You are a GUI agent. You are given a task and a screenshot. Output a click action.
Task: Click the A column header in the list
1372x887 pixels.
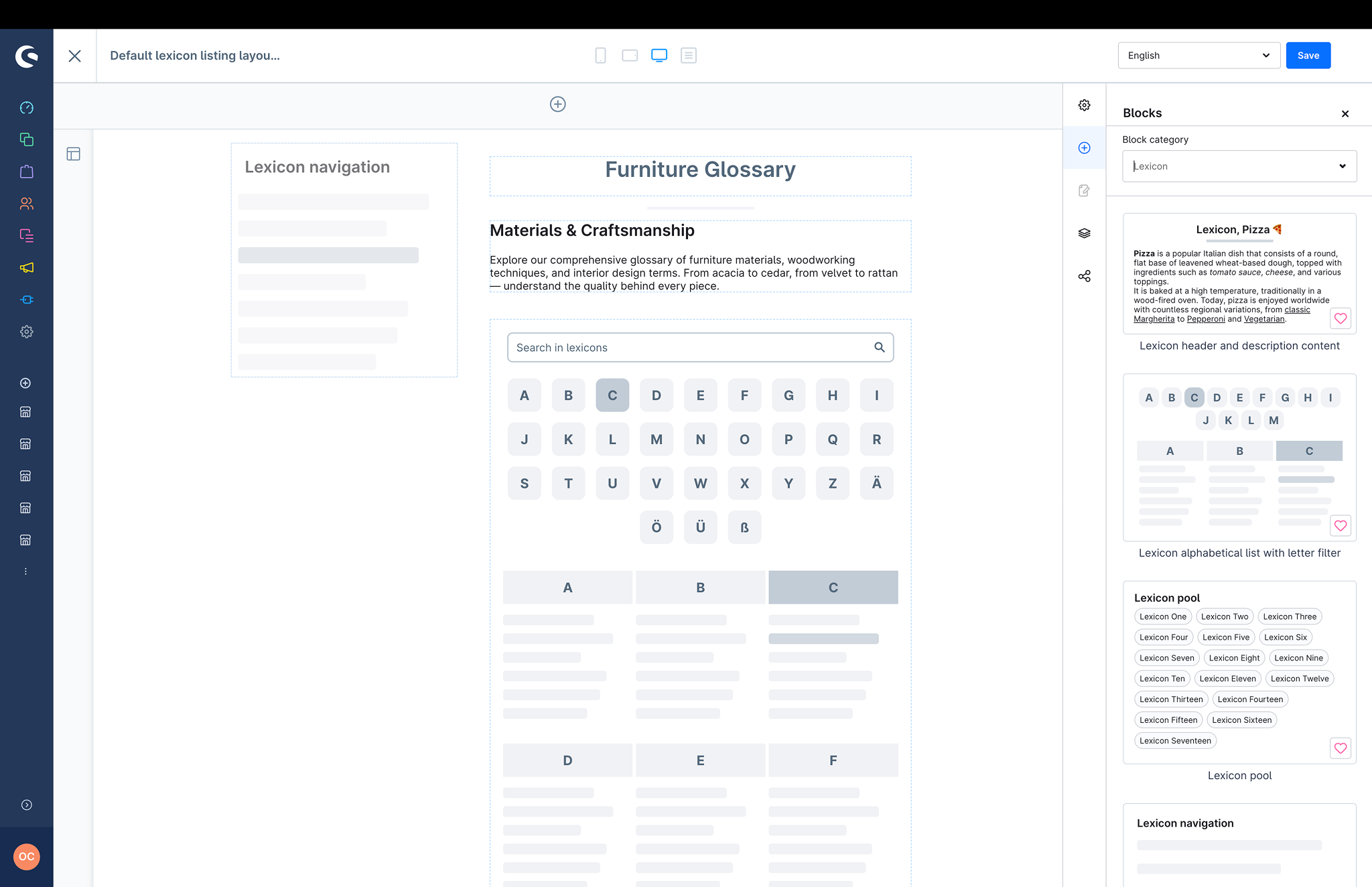567,588
